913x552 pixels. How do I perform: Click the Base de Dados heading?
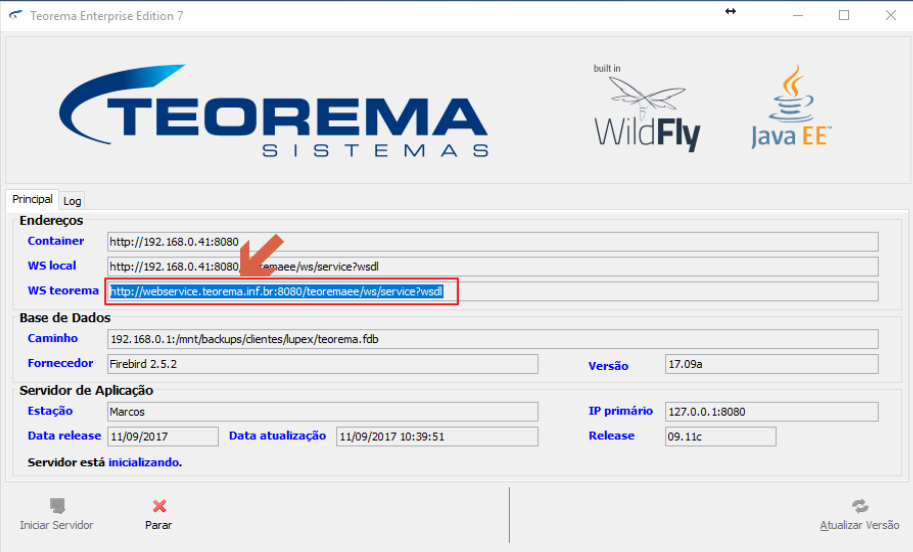click(65, 318)
